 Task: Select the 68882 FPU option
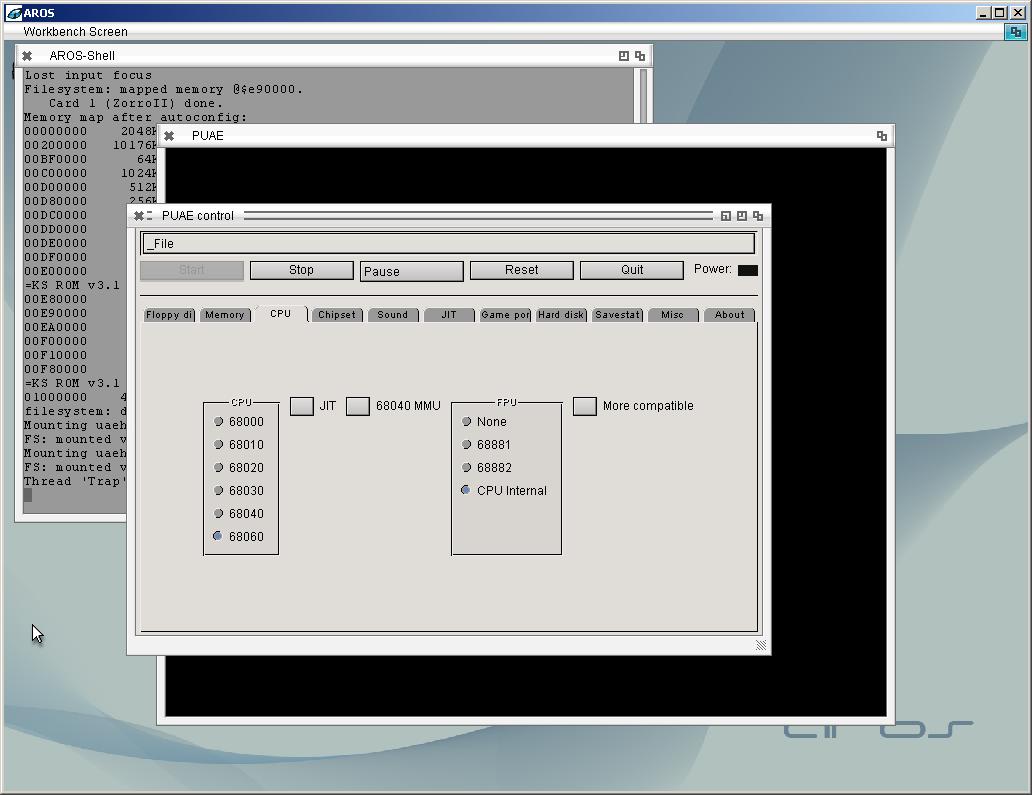tap(467, 467)
